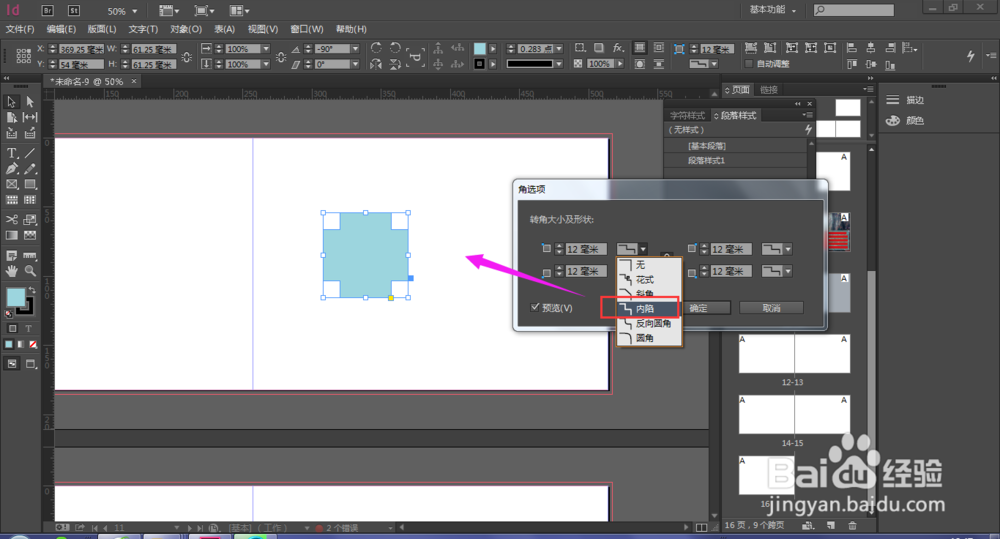Image resolution: width=1000 pixels, height=539 pixels.
Task: Select the Hand tool
Action: (11, 271)
